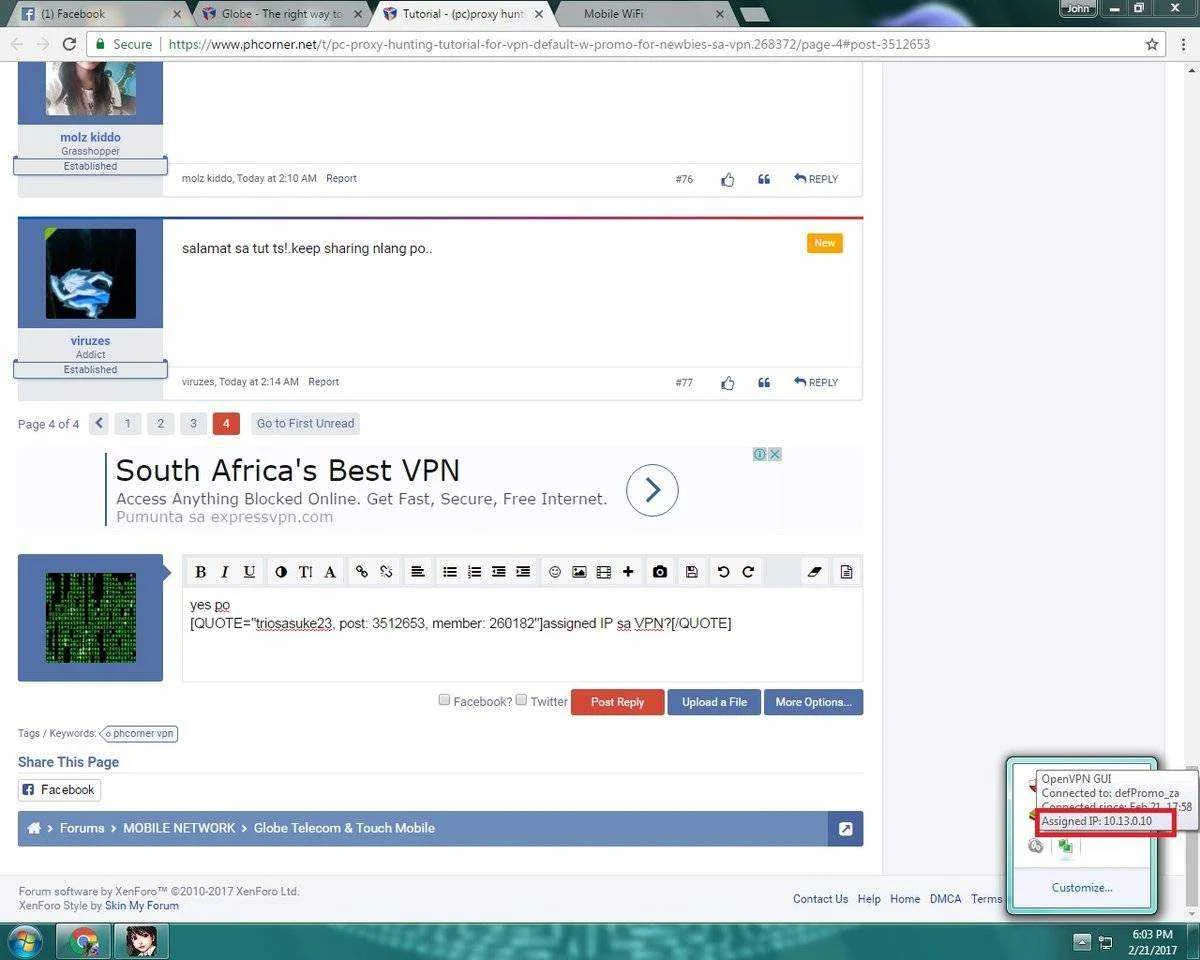Open text color picker in editor
Screen dimensions: 1200x960
281,572
